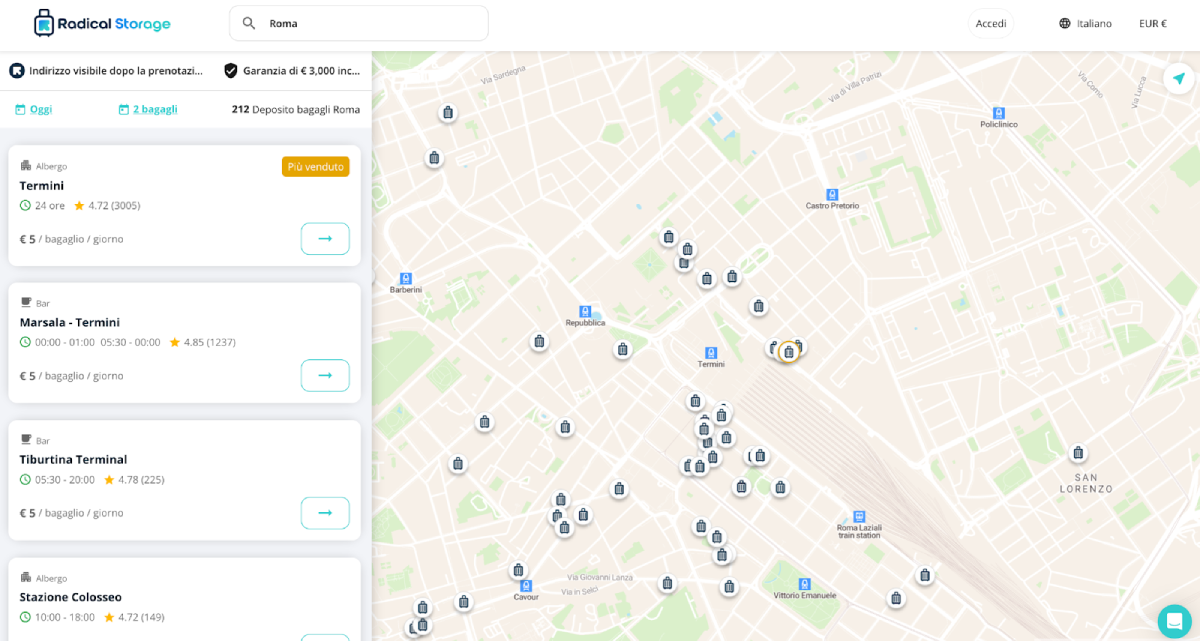Click the luggage marker below Via Sardegna

point(448,113)
